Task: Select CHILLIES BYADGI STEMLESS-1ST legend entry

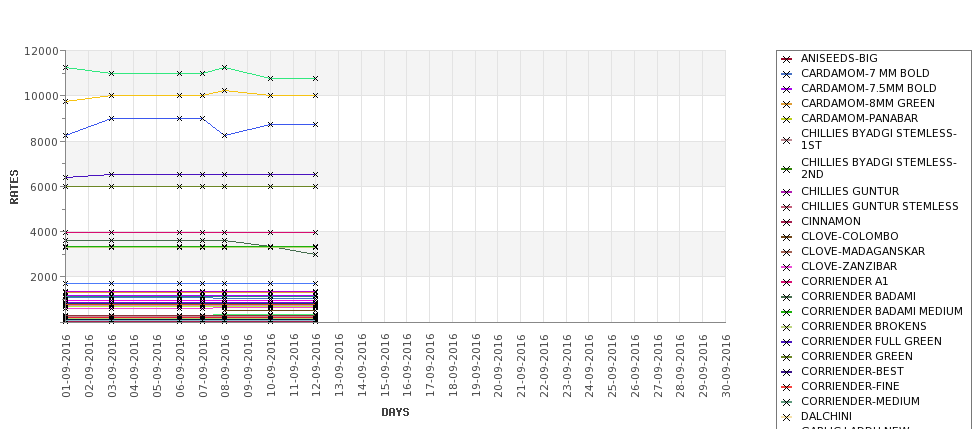Action: 879,139
